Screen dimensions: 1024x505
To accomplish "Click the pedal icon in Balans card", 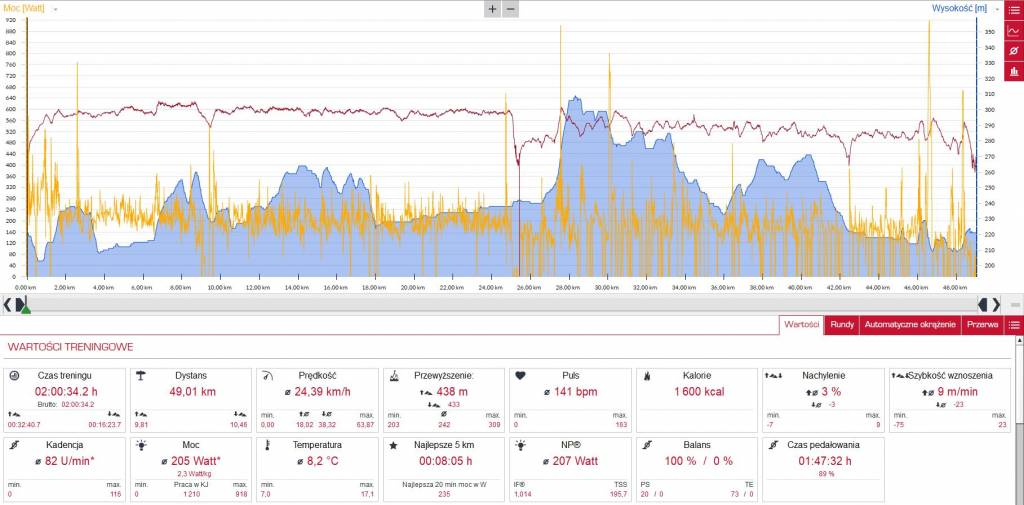I will pos(647,445).
